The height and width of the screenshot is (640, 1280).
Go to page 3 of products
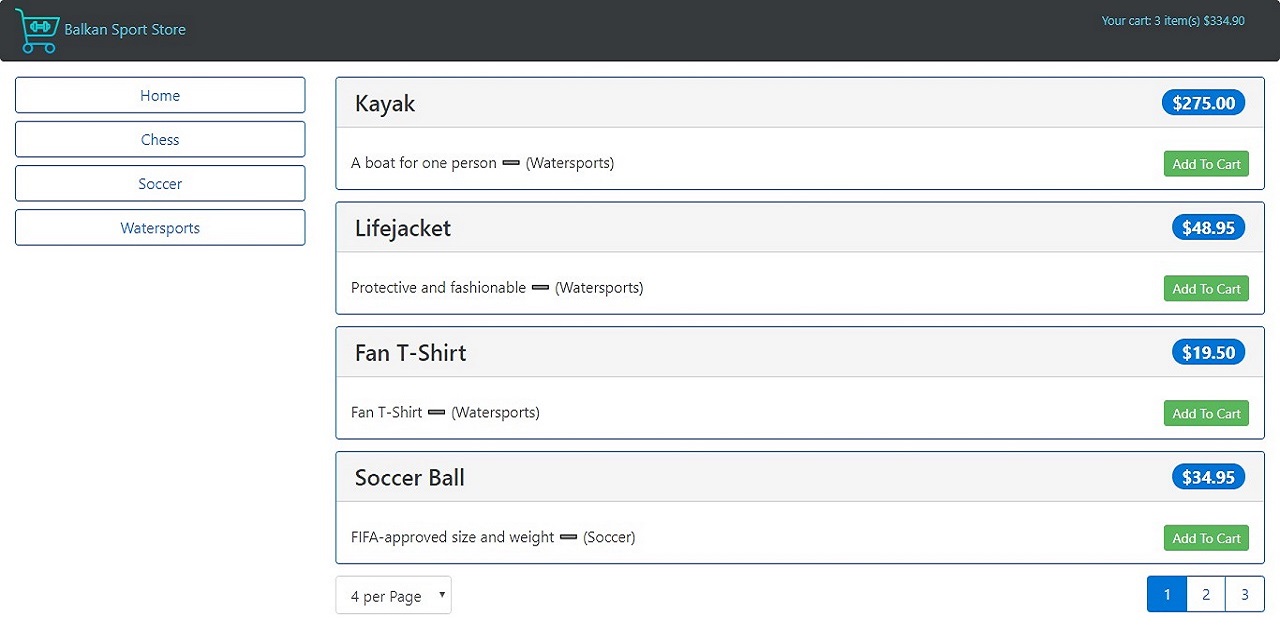point(1244,594)
